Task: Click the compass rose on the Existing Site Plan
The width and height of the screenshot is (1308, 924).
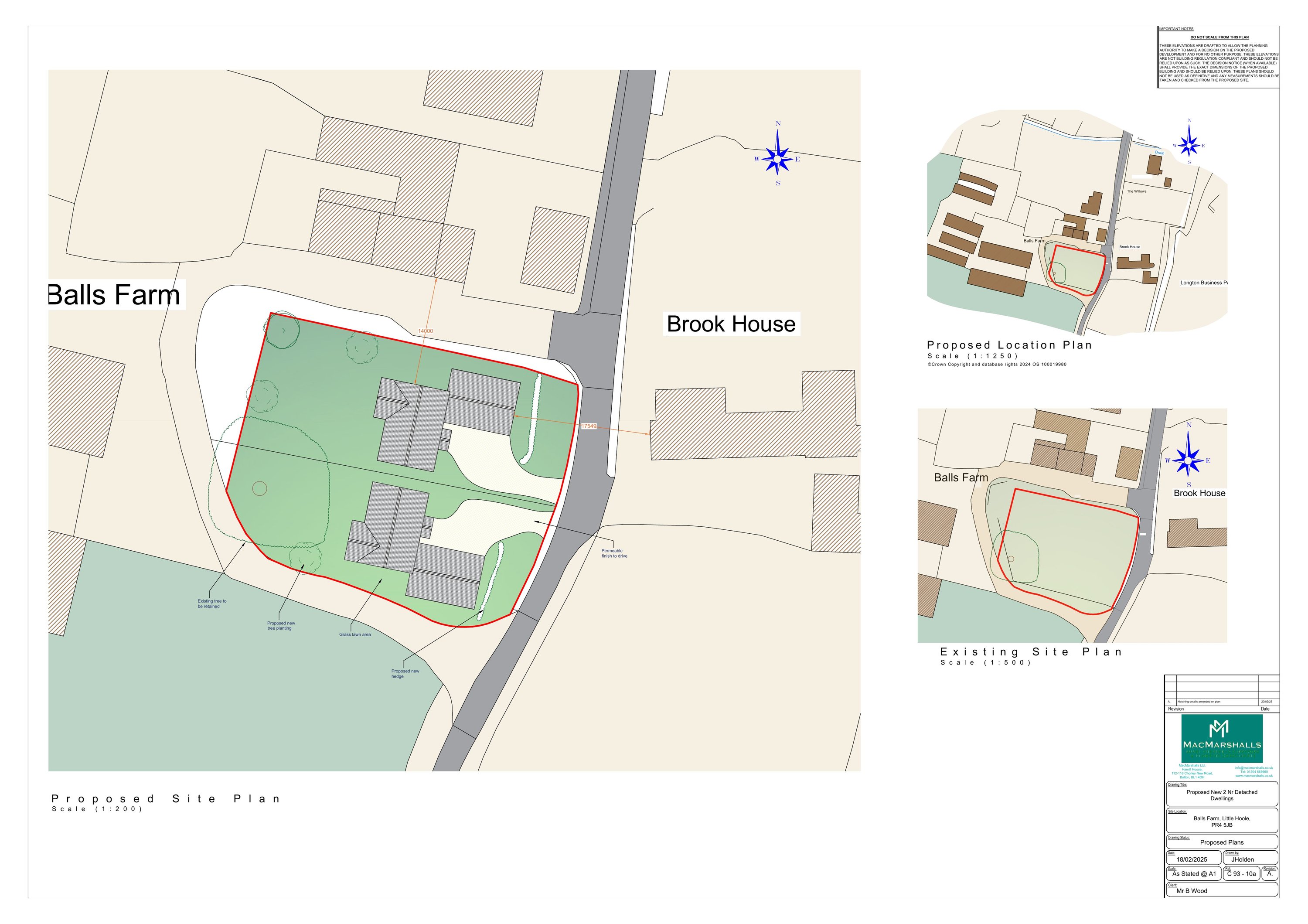Action: pos(1189,460)
